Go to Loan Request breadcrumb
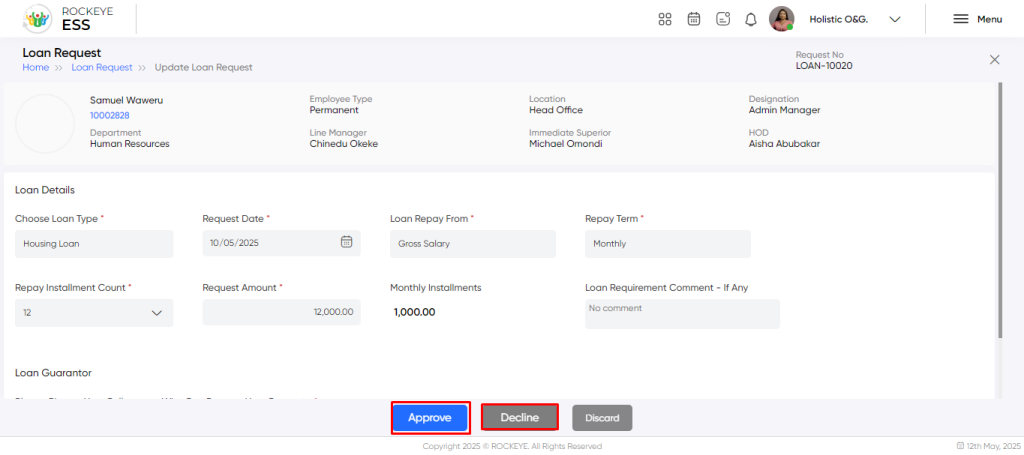Viewport: 1024px width, 455px height. click(x=102, y=67)
